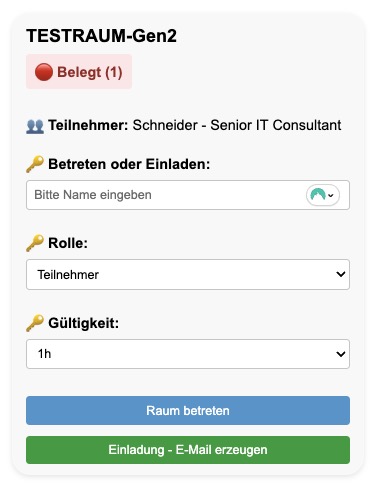Click Einladung - E-Mail erzeugen button
Image resolution: width=378 pixels, height=494 pixels.
click(x=188, y=450)
